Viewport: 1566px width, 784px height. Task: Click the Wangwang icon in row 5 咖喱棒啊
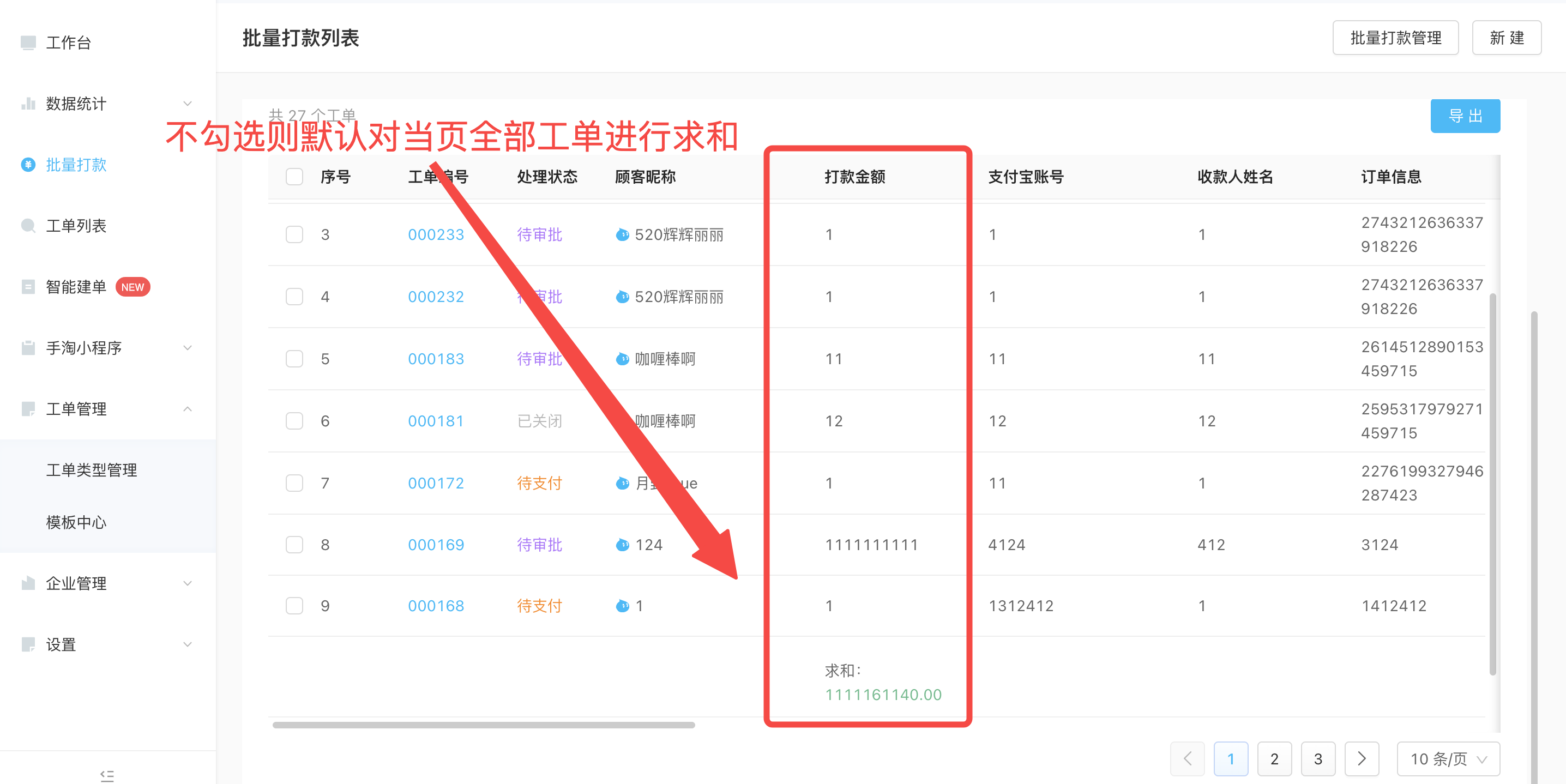(623, 359)
